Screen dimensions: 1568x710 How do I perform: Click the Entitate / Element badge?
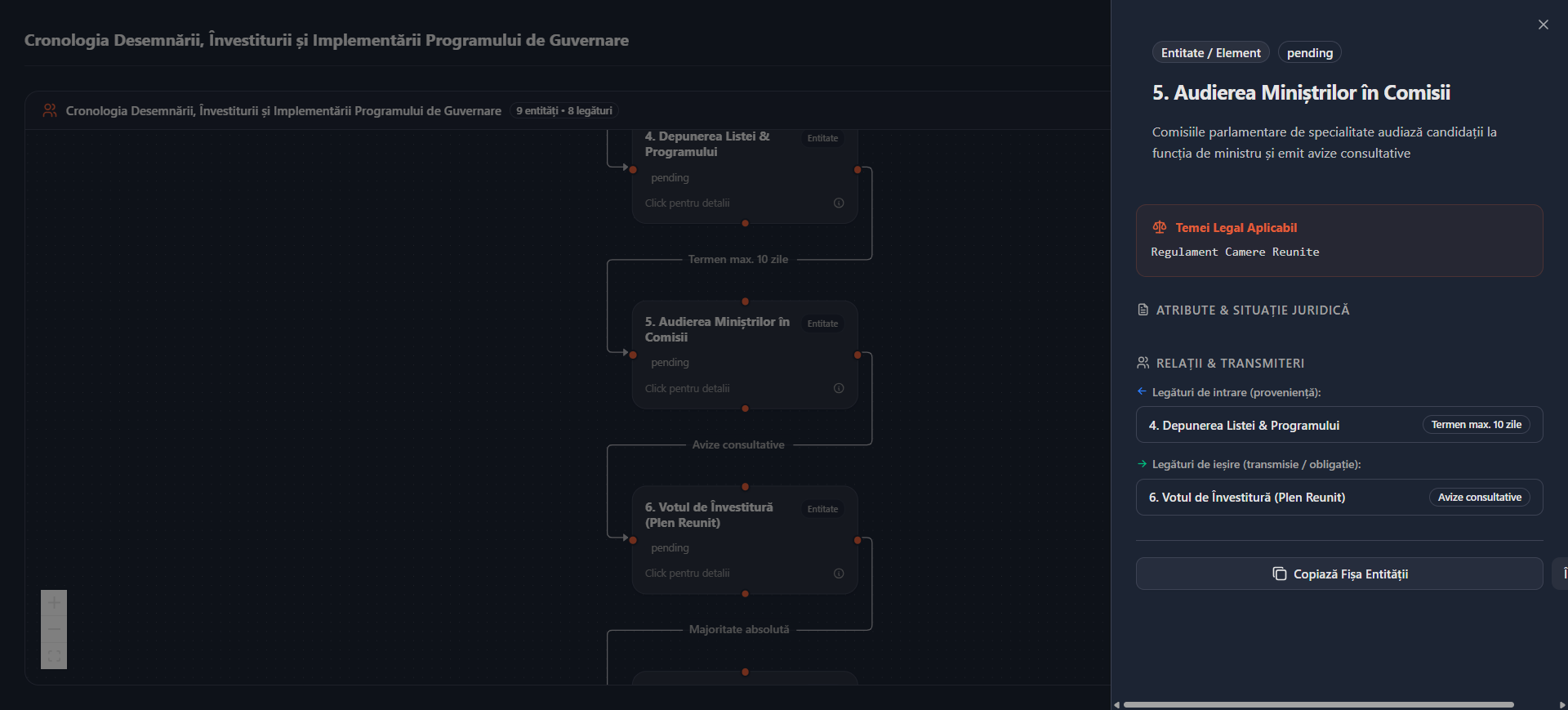(x=1211, y=52)
